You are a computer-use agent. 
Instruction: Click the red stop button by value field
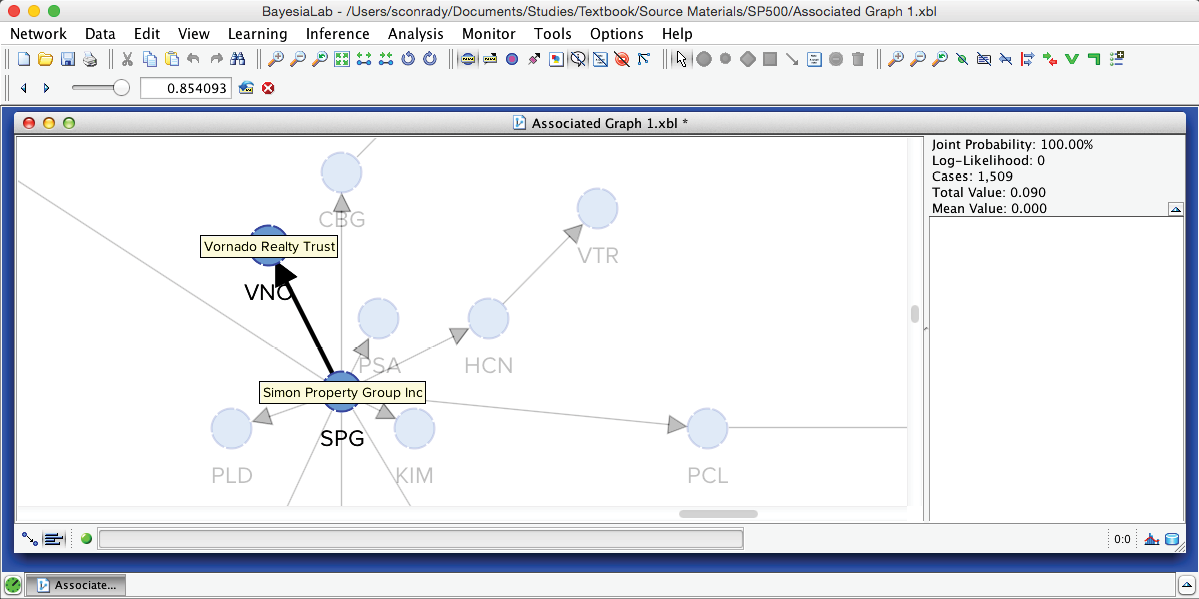pyautogui.click(x=268, y=88)
